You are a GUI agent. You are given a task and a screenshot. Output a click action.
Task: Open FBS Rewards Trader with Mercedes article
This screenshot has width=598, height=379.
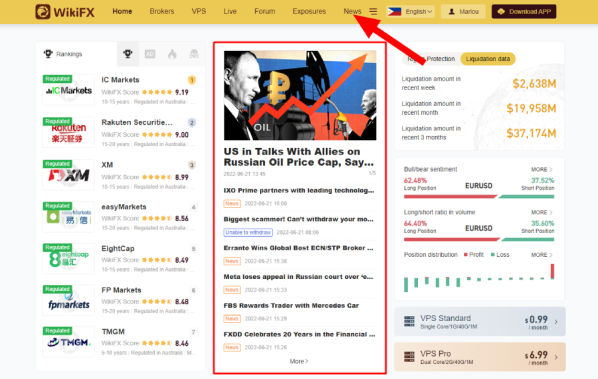291,305
